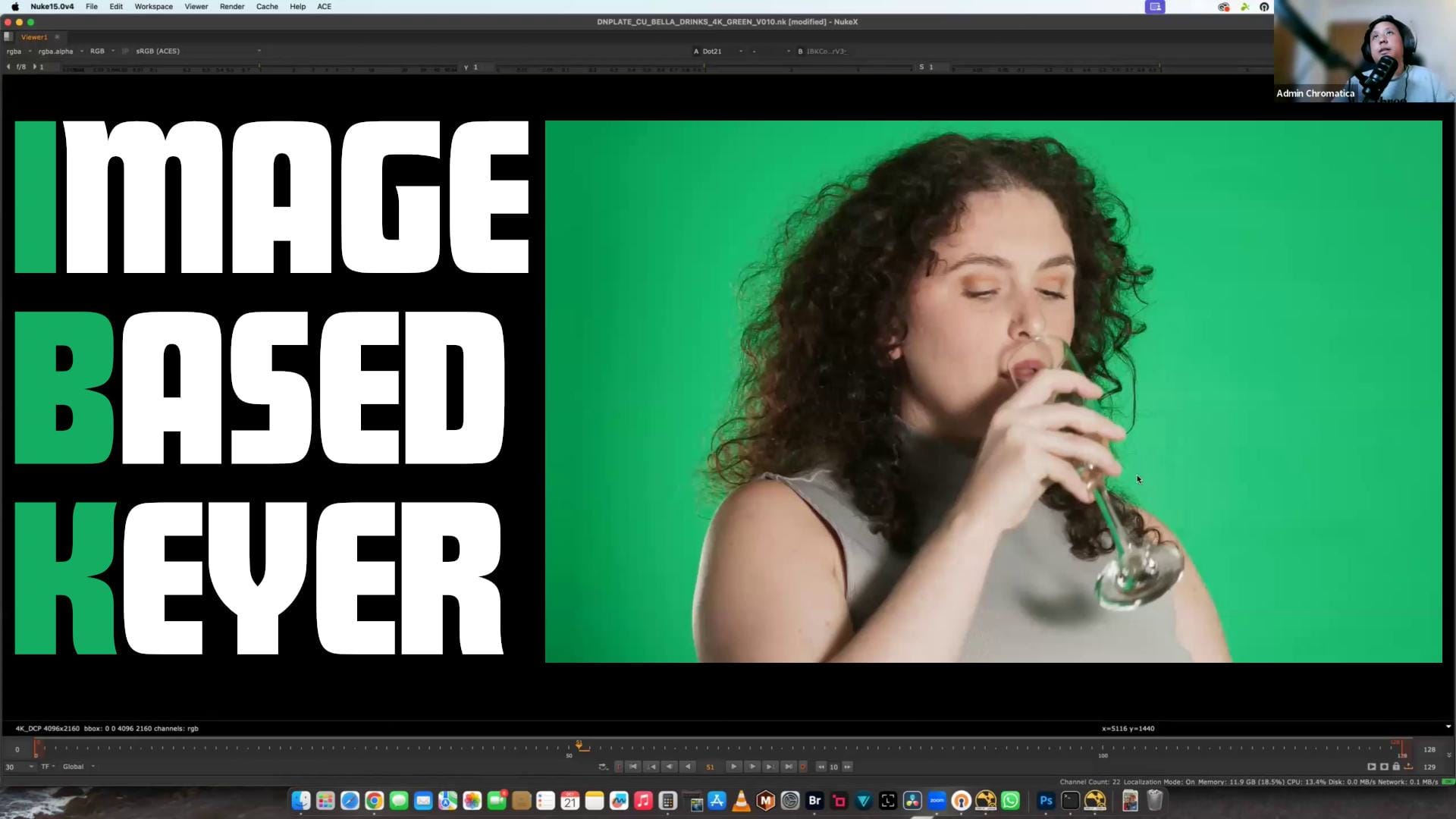Viewport: 1456px width, 819px height.
Task: Click the current frame number field
Action: (x=710, y=767)
